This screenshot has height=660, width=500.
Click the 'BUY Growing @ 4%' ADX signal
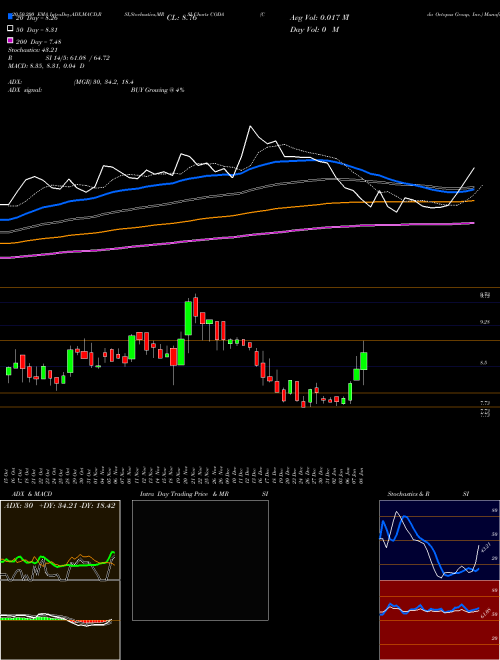click(157, 90)
